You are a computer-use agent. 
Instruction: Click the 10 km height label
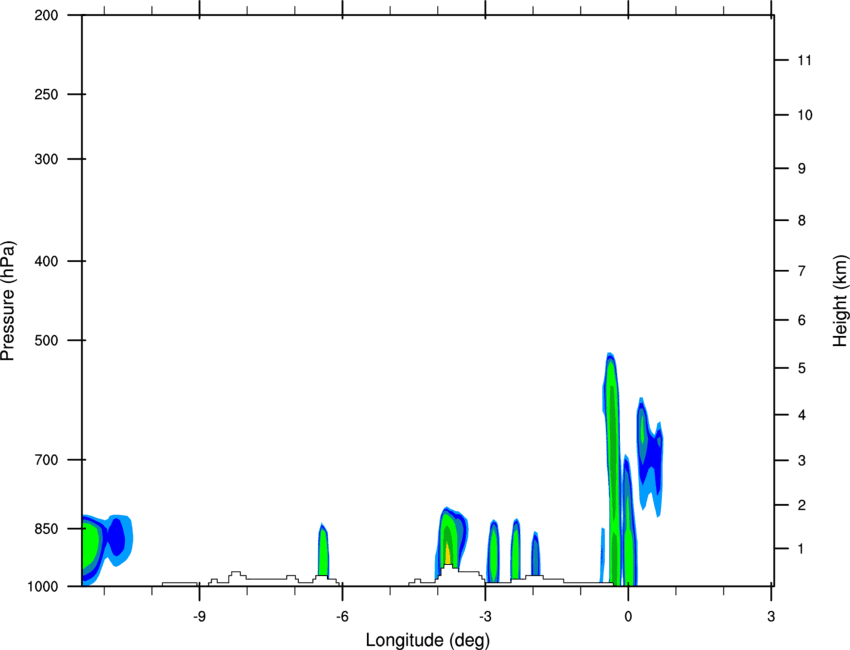[x=804, y=115]
